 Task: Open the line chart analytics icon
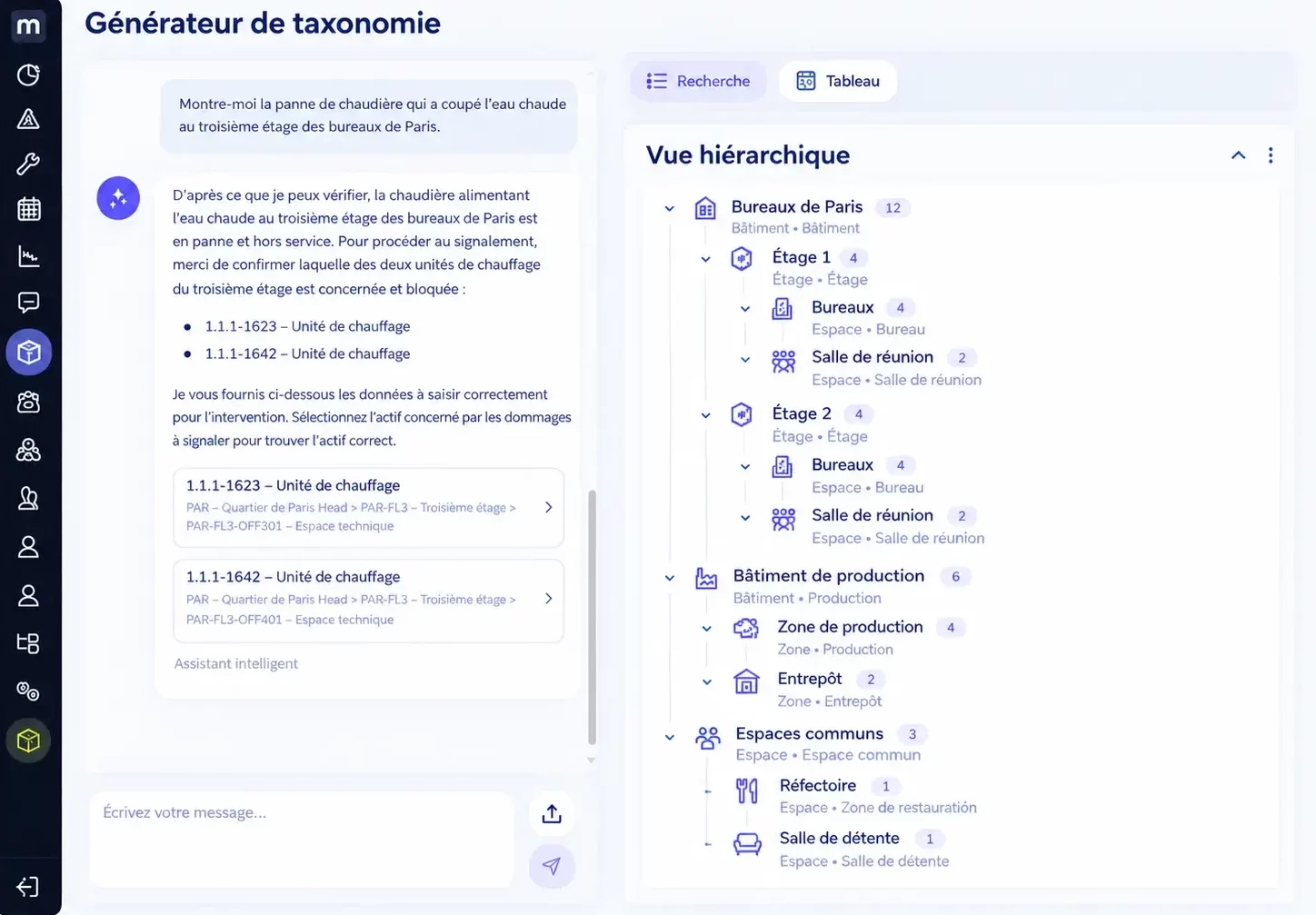pyautogui.click(x=28, y=256)
